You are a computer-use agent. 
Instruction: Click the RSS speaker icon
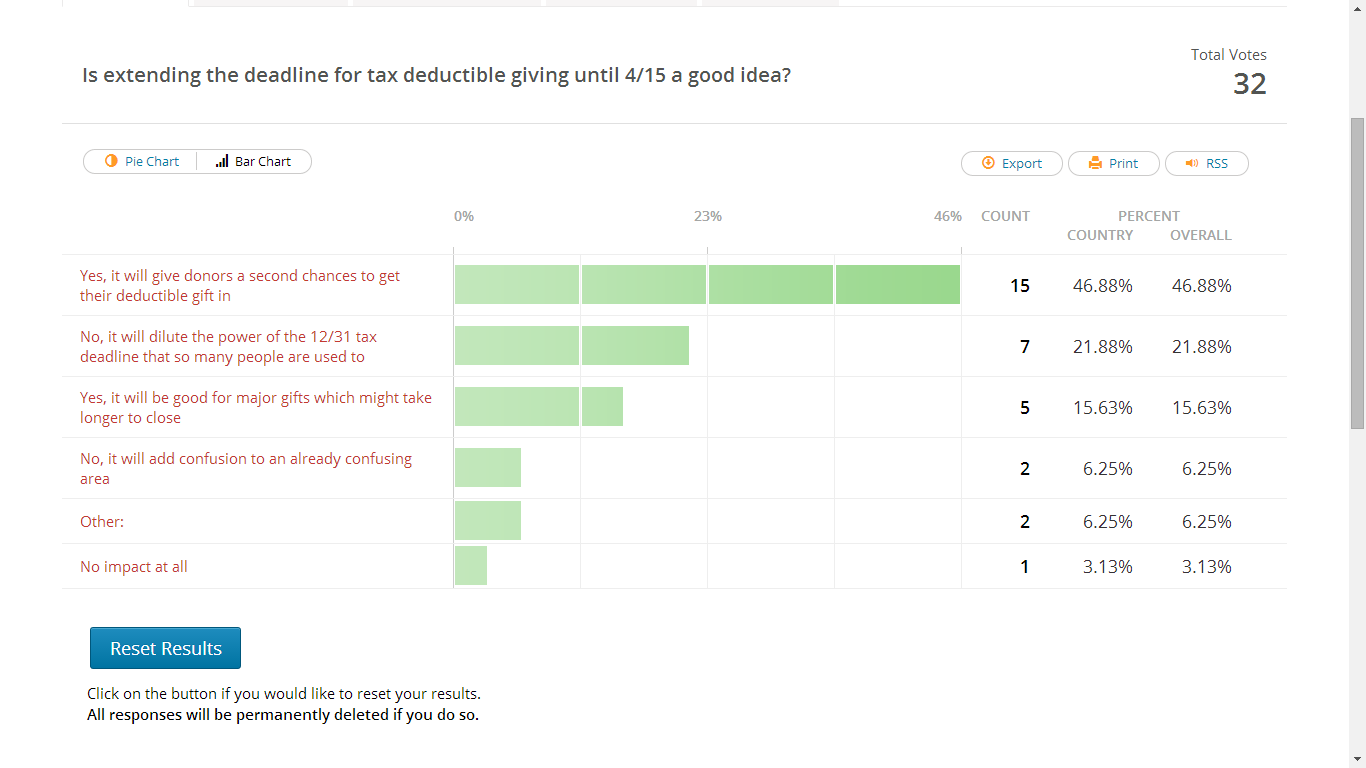[x=1191, y=163]
